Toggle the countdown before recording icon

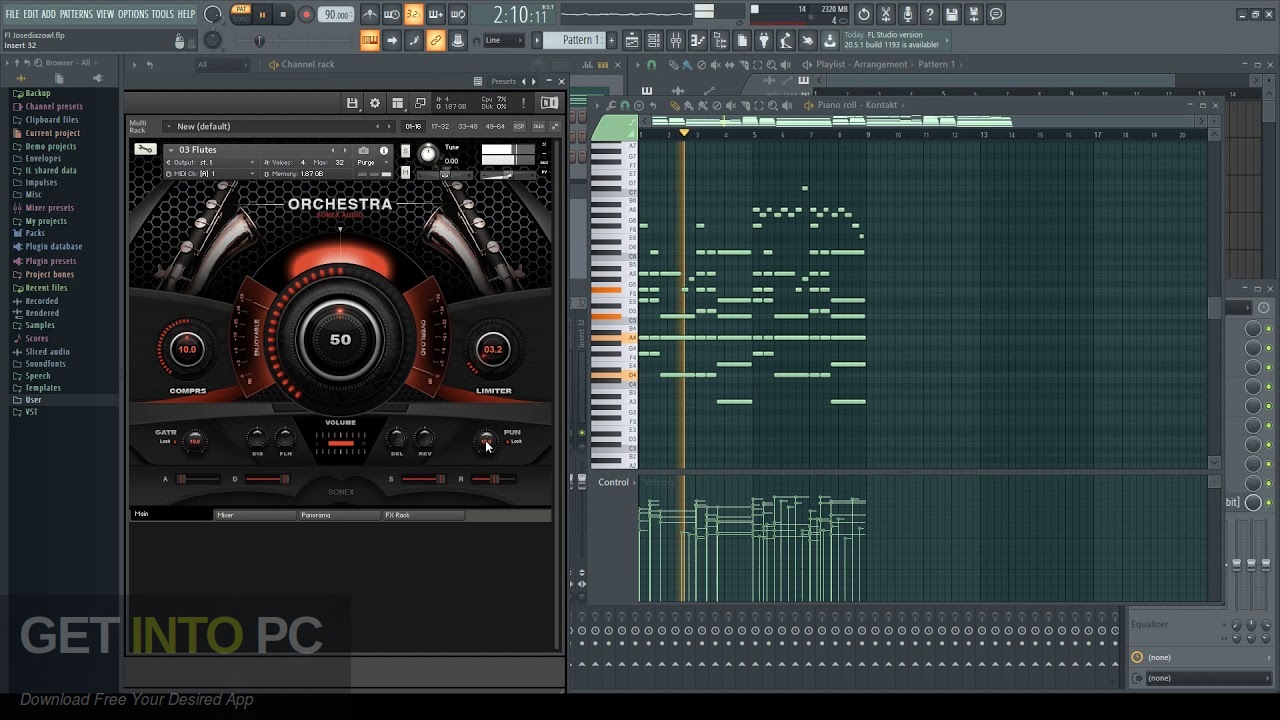(x=414, y=14)
